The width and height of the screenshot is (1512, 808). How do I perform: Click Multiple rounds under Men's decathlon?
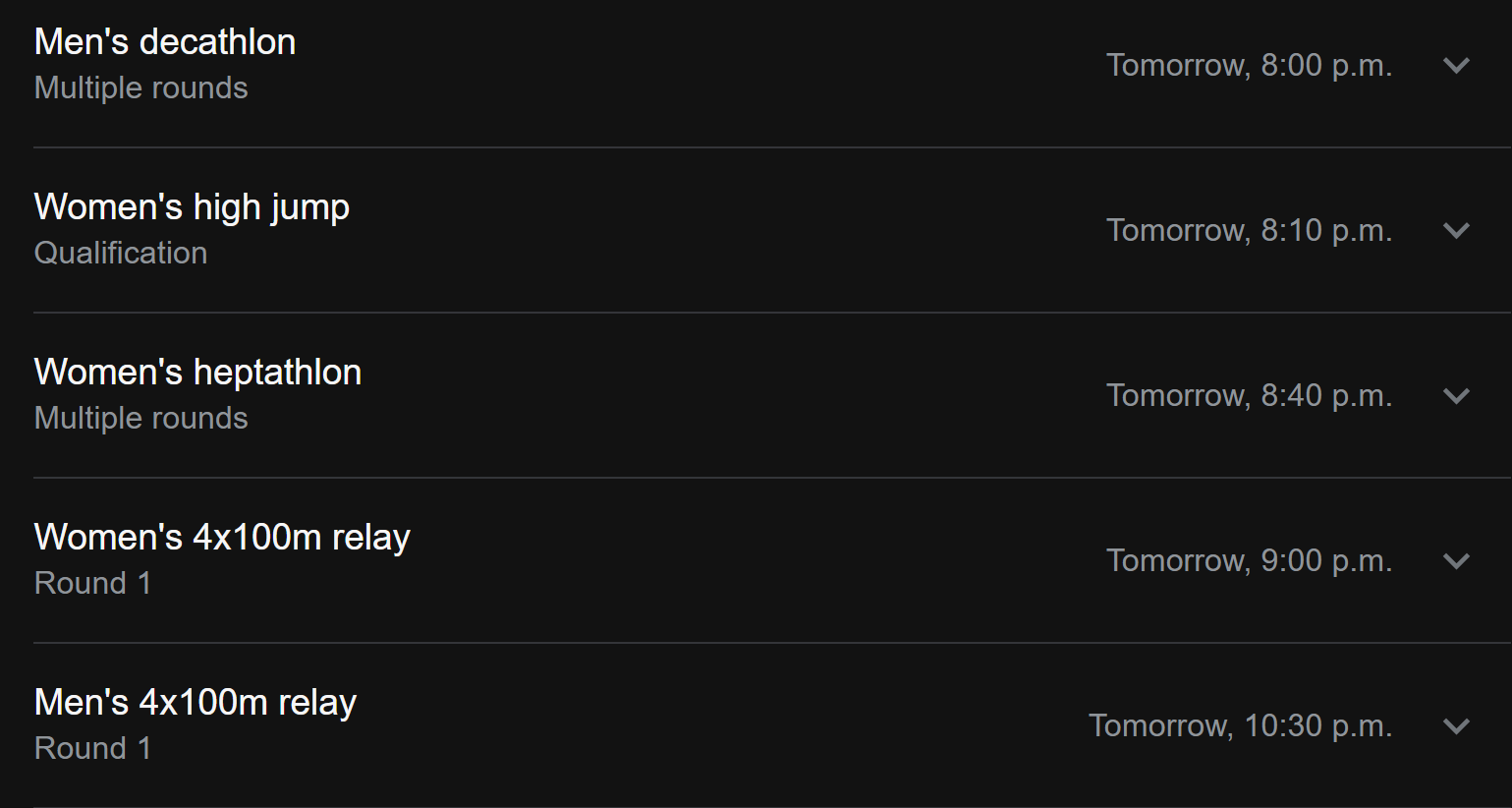pyautogui.click(x=141, y=88)
